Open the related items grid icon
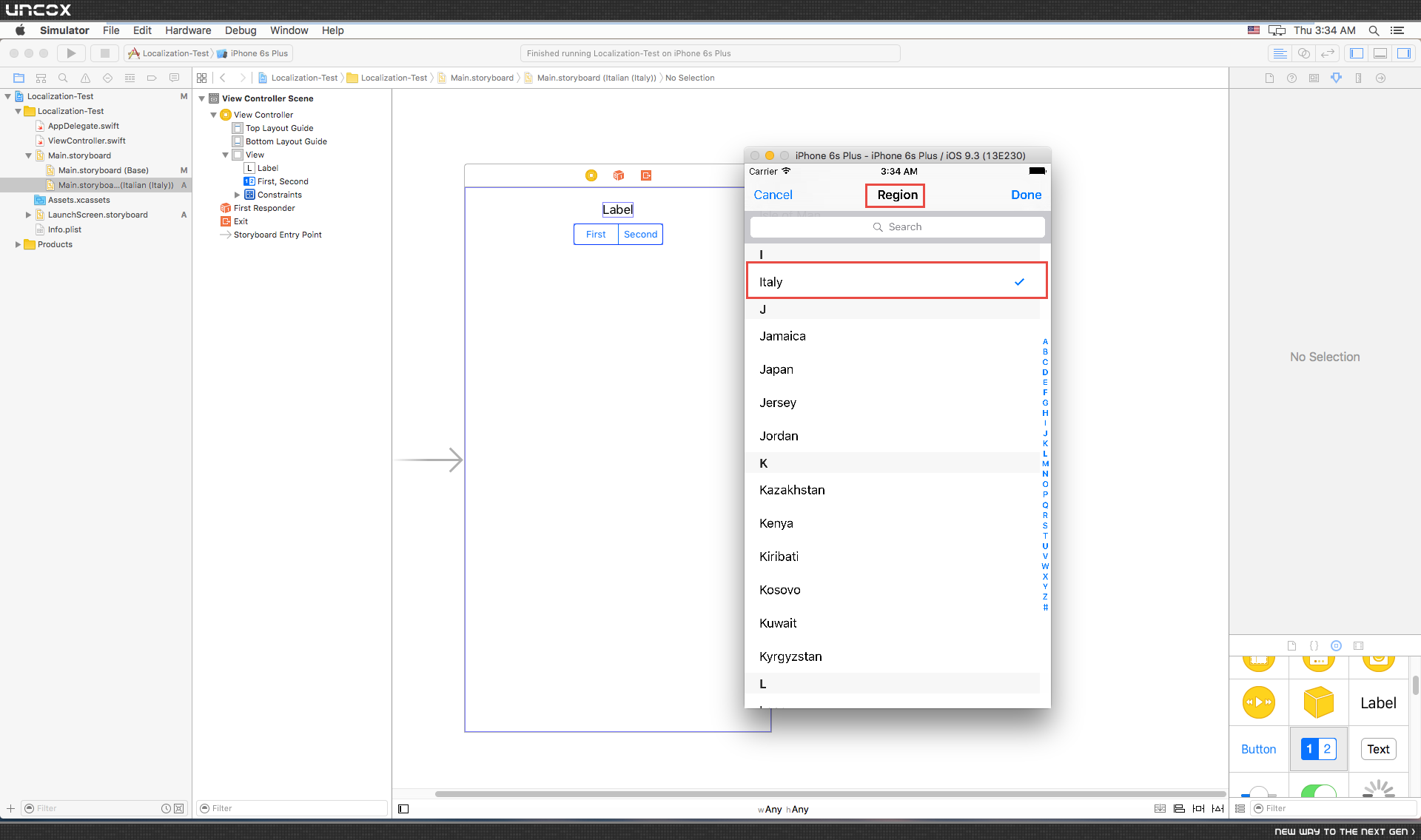Screen dimensions: 1421x840 coord(202,78)
